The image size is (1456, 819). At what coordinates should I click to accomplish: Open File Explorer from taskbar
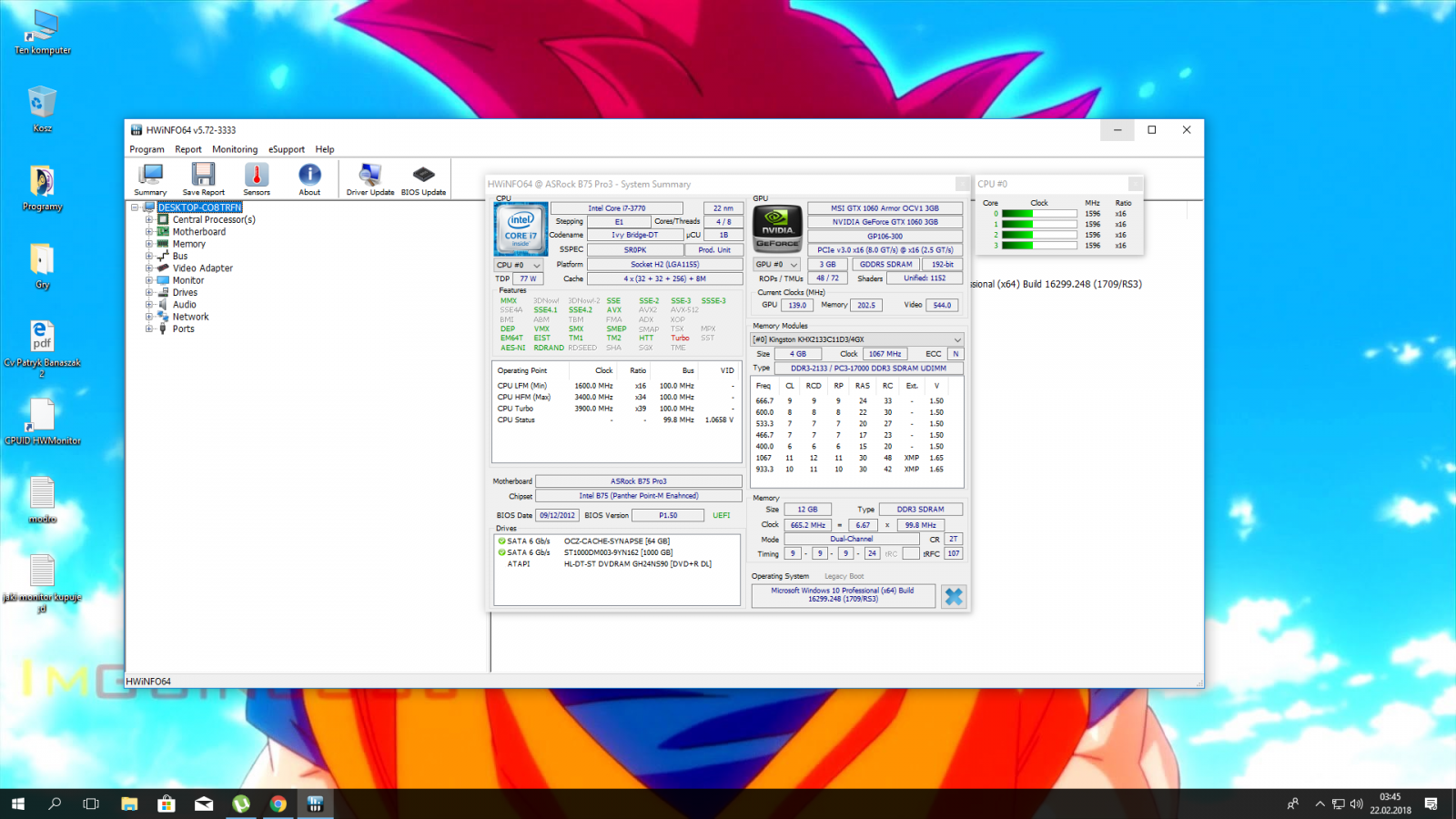point(129,804)
